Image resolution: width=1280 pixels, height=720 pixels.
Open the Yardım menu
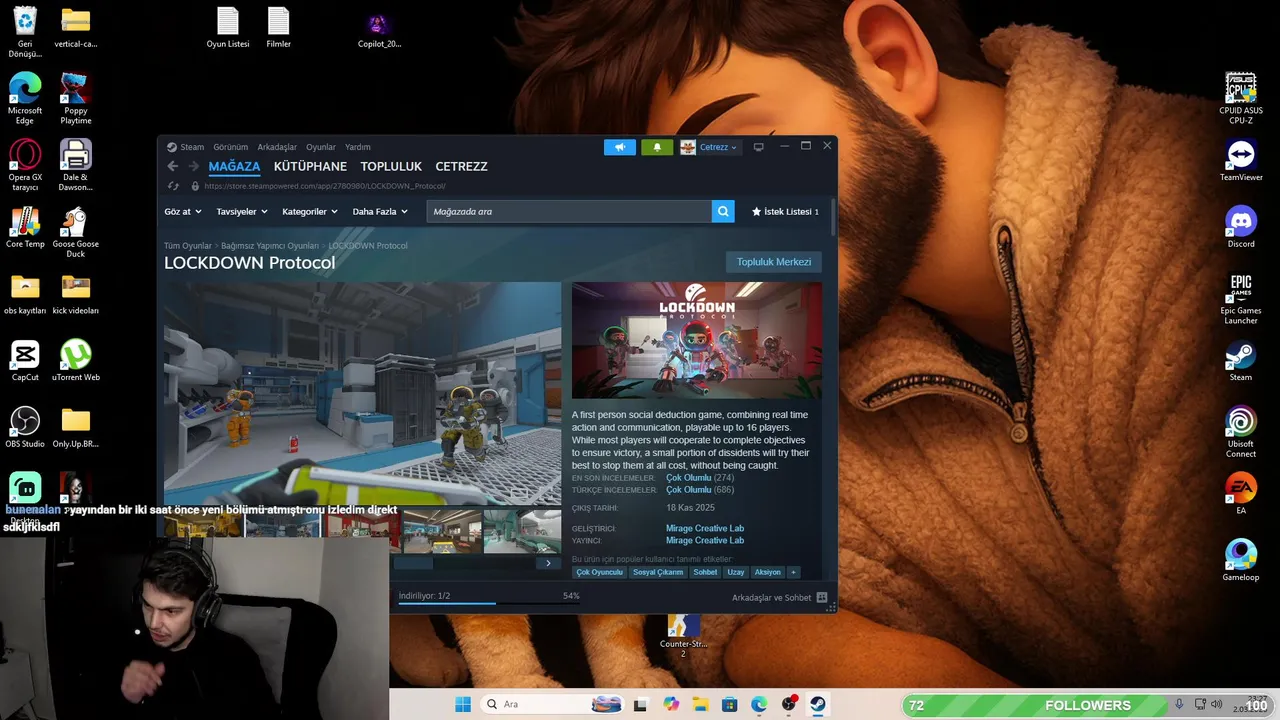[x=358, y=147]
